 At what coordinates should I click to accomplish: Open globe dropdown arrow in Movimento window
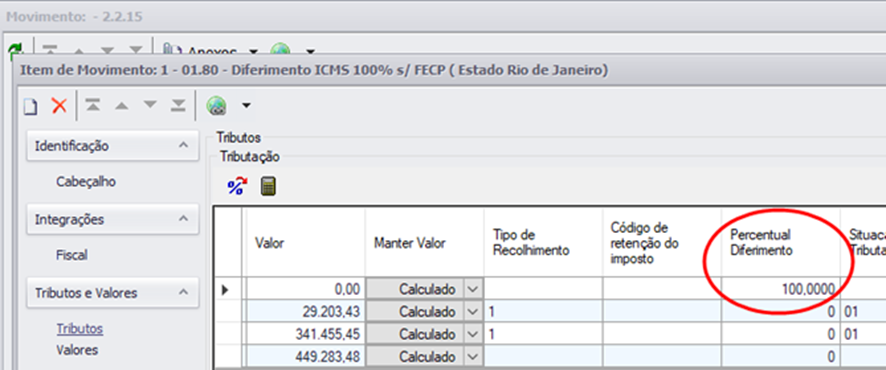click(x=310, y=52)
